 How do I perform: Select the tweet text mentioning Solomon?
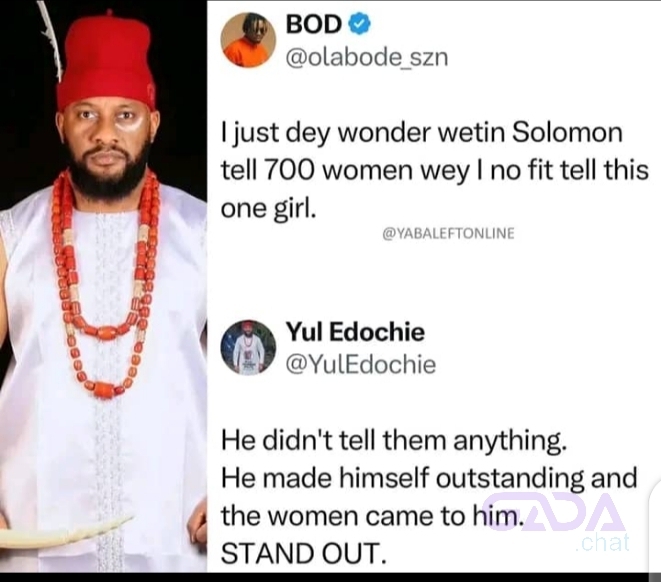435,170
